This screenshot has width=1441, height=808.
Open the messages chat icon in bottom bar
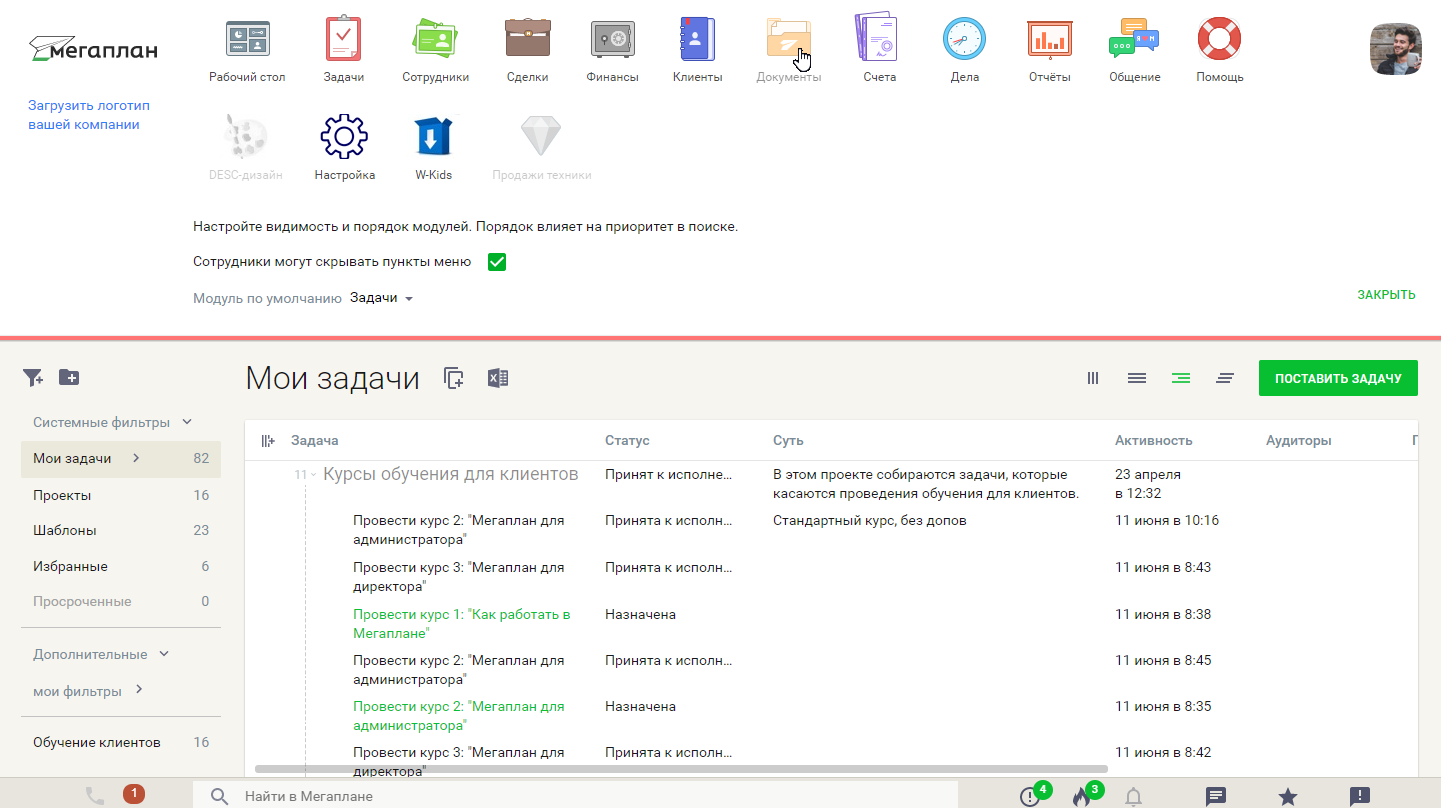pyautogui.click(x=1216, y=797)
